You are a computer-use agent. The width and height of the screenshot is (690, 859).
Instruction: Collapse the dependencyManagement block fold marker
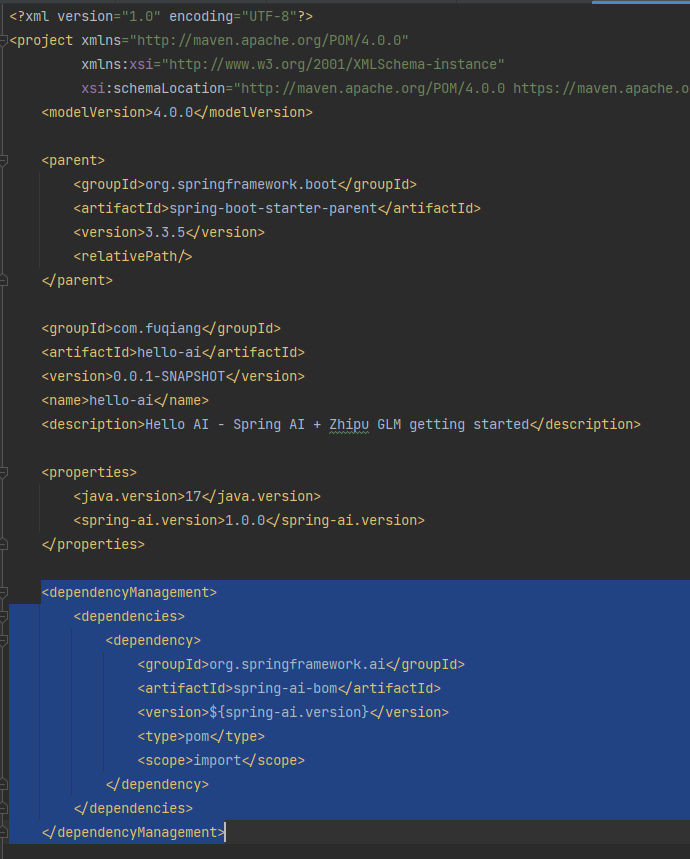pos(3,592)
